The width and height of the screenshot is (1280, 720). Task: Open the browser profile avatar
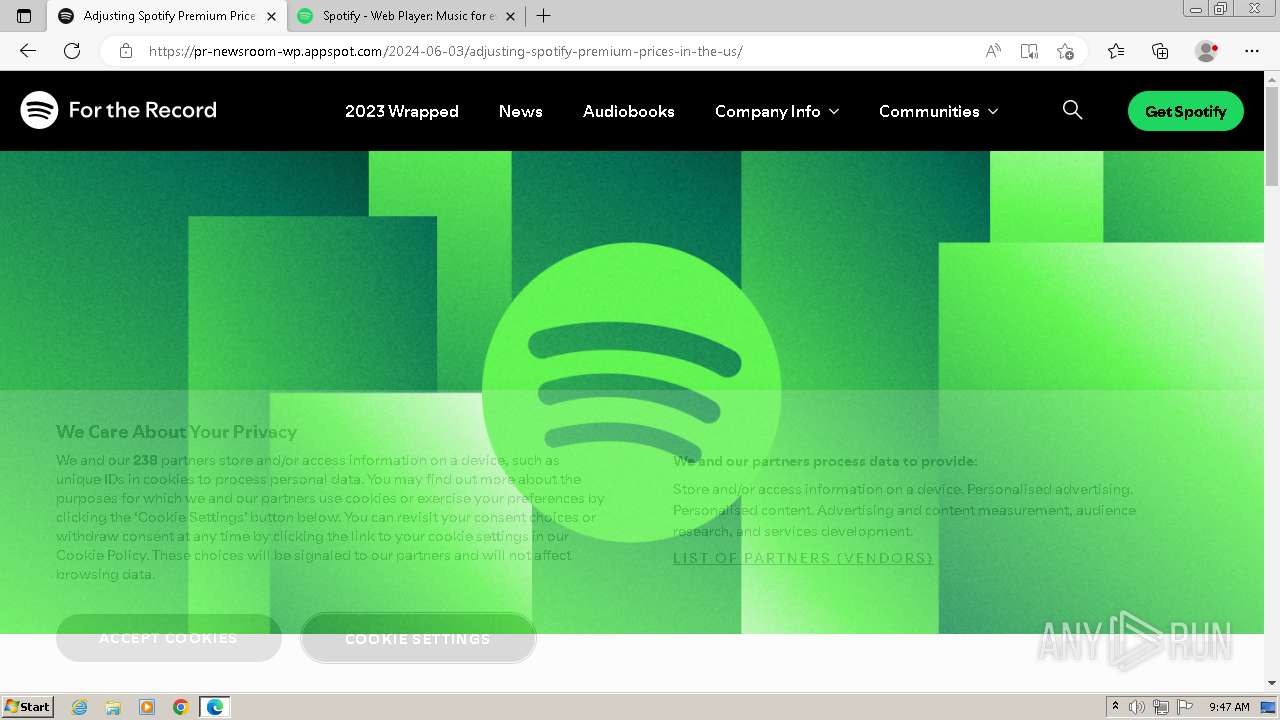pyautogui.click(x=1206, y=51)
